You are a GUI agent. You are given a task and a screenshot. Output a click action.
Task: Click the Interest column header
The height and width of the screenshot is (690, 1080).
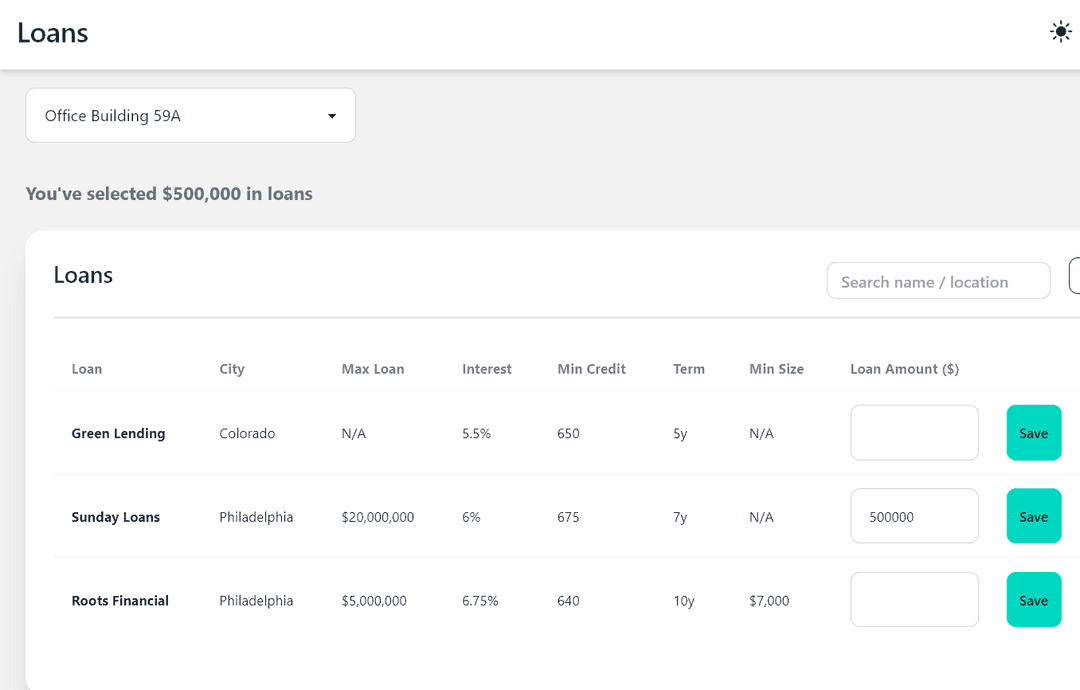click(487, 369)
